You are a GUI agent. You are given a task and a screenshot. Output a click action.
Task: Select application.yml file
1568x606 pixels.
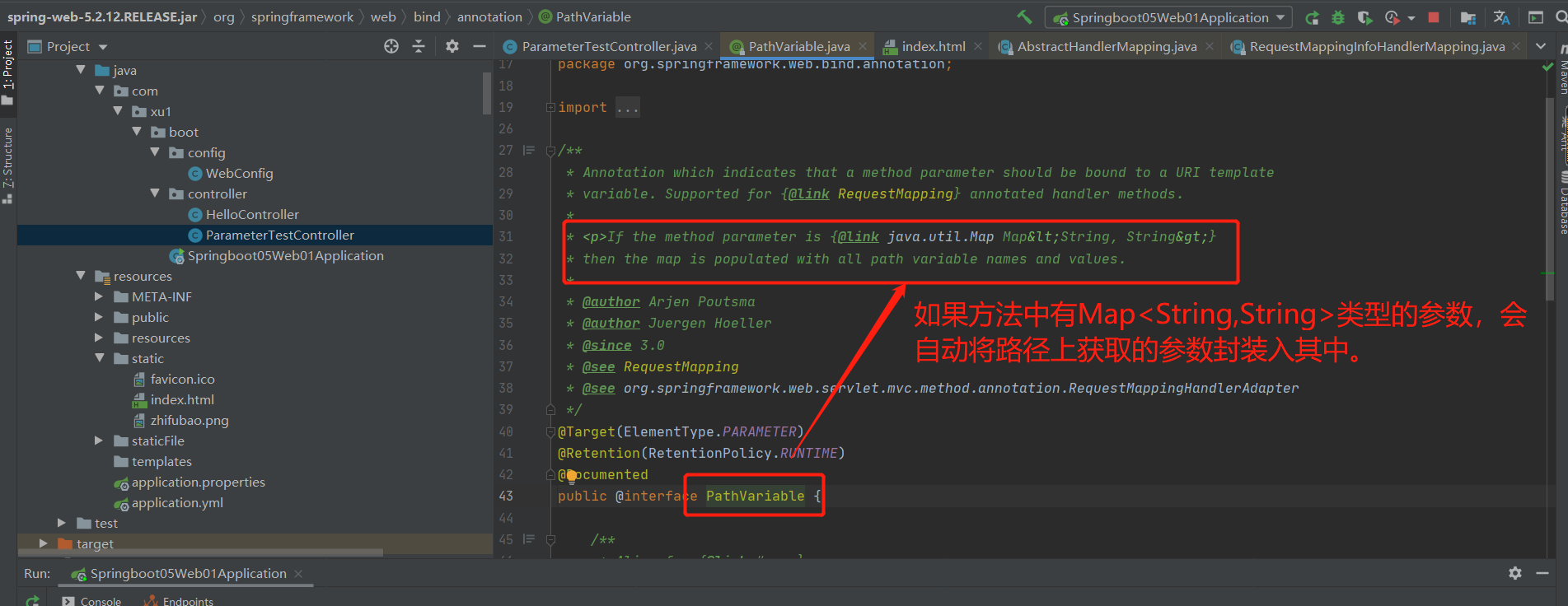pyautogui.click(x=177, y=502)
